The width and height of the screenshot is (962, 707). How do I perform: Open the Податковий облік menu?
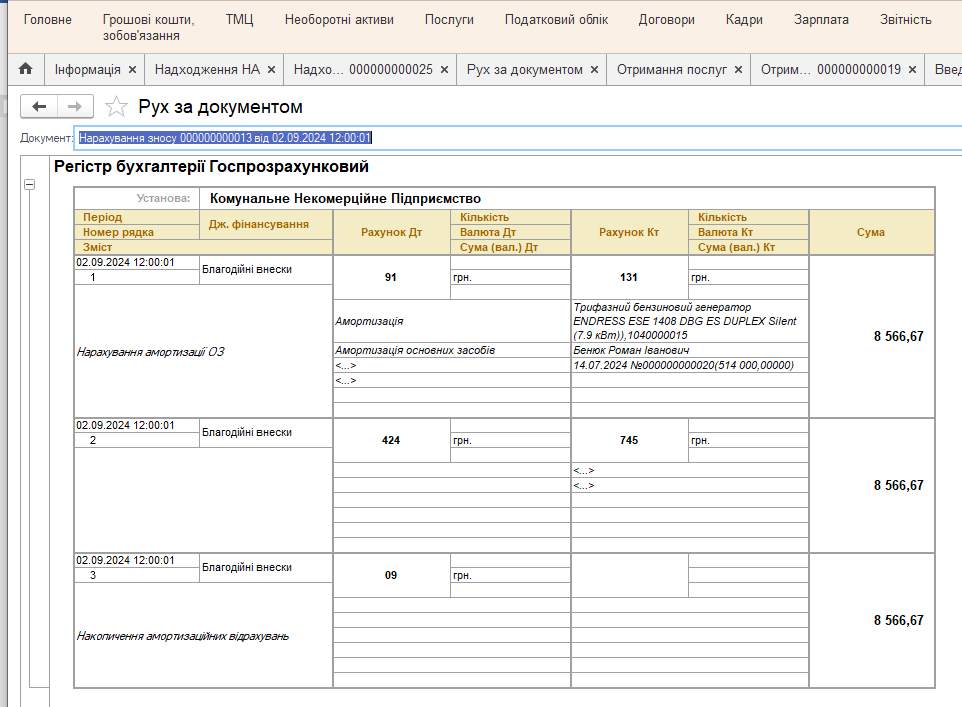[556, 20]
